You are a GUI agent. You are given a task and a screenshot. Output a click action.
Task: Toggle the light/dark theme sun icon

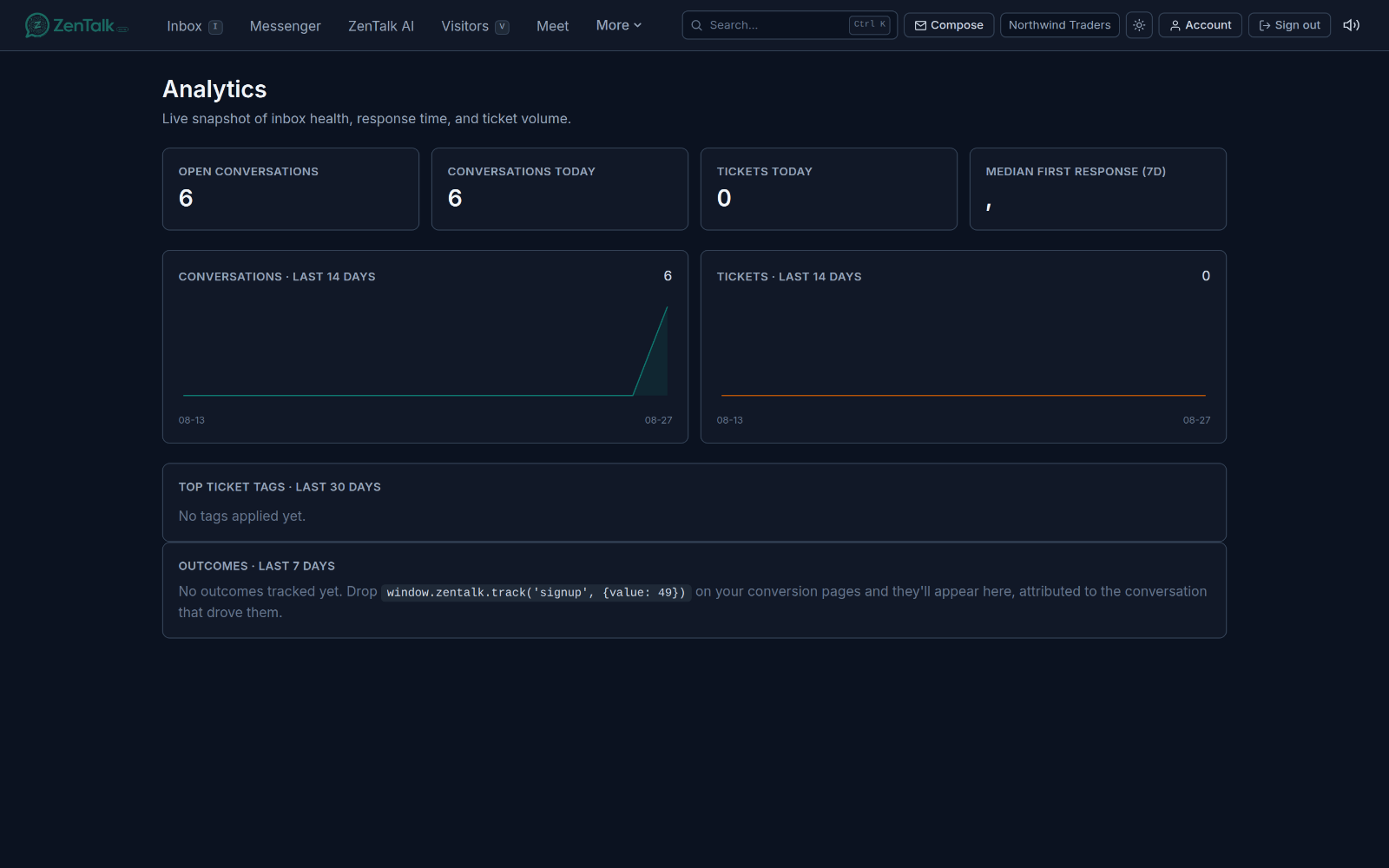1139,25
